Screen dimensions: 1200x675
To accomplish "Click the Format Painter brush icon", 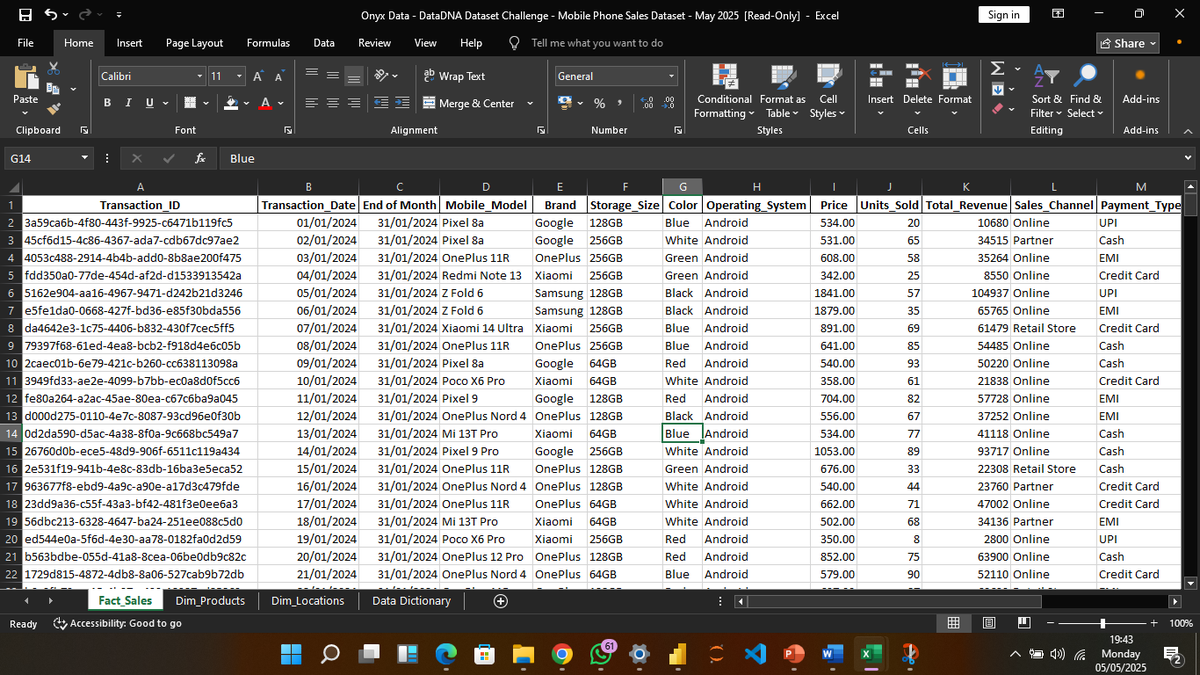I will point(55,109).
